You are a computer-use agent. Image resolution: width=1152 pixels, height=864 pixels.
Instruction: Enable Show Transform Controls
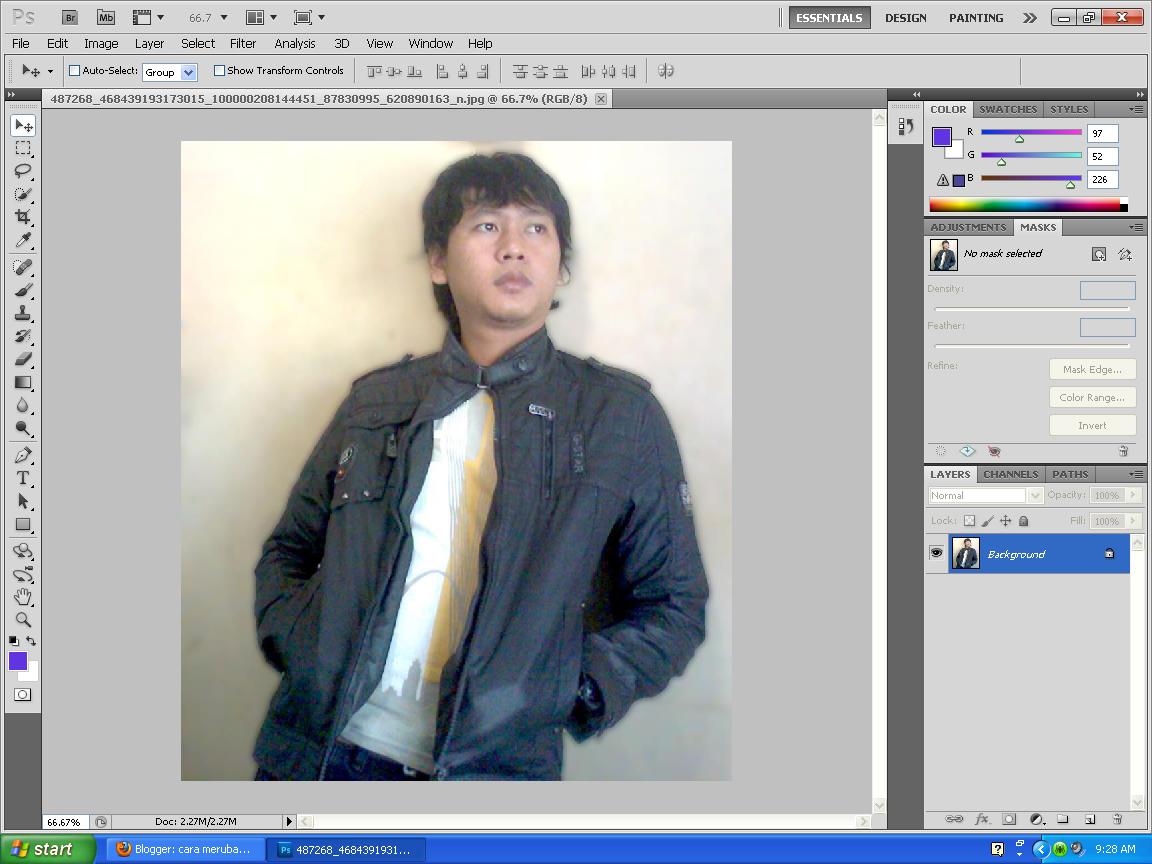(x=219, y=70)
